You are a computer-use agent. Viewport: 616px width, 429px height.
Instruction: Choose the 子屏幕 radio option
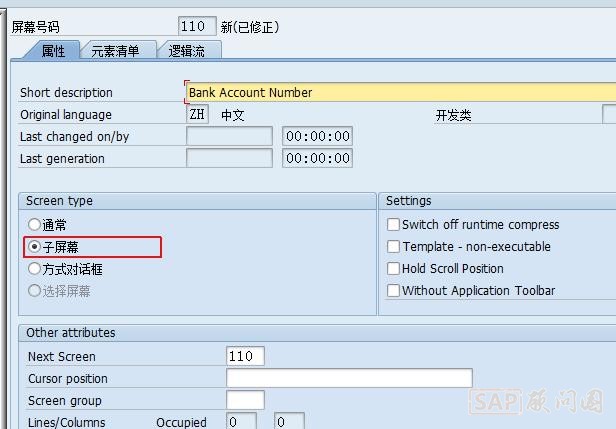point(36,247)
